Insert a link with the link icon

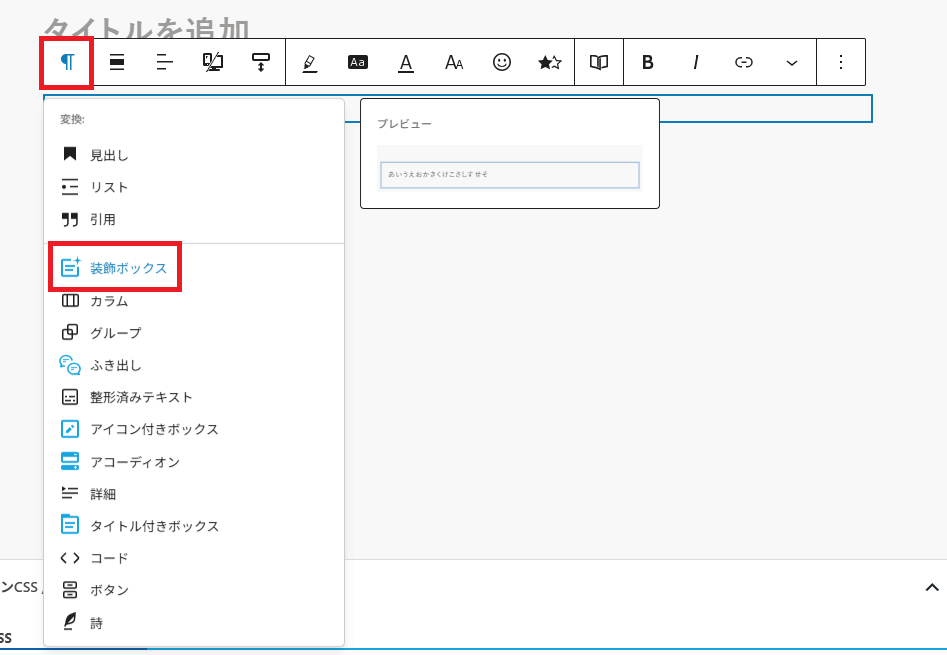click(x=743, y=62)
